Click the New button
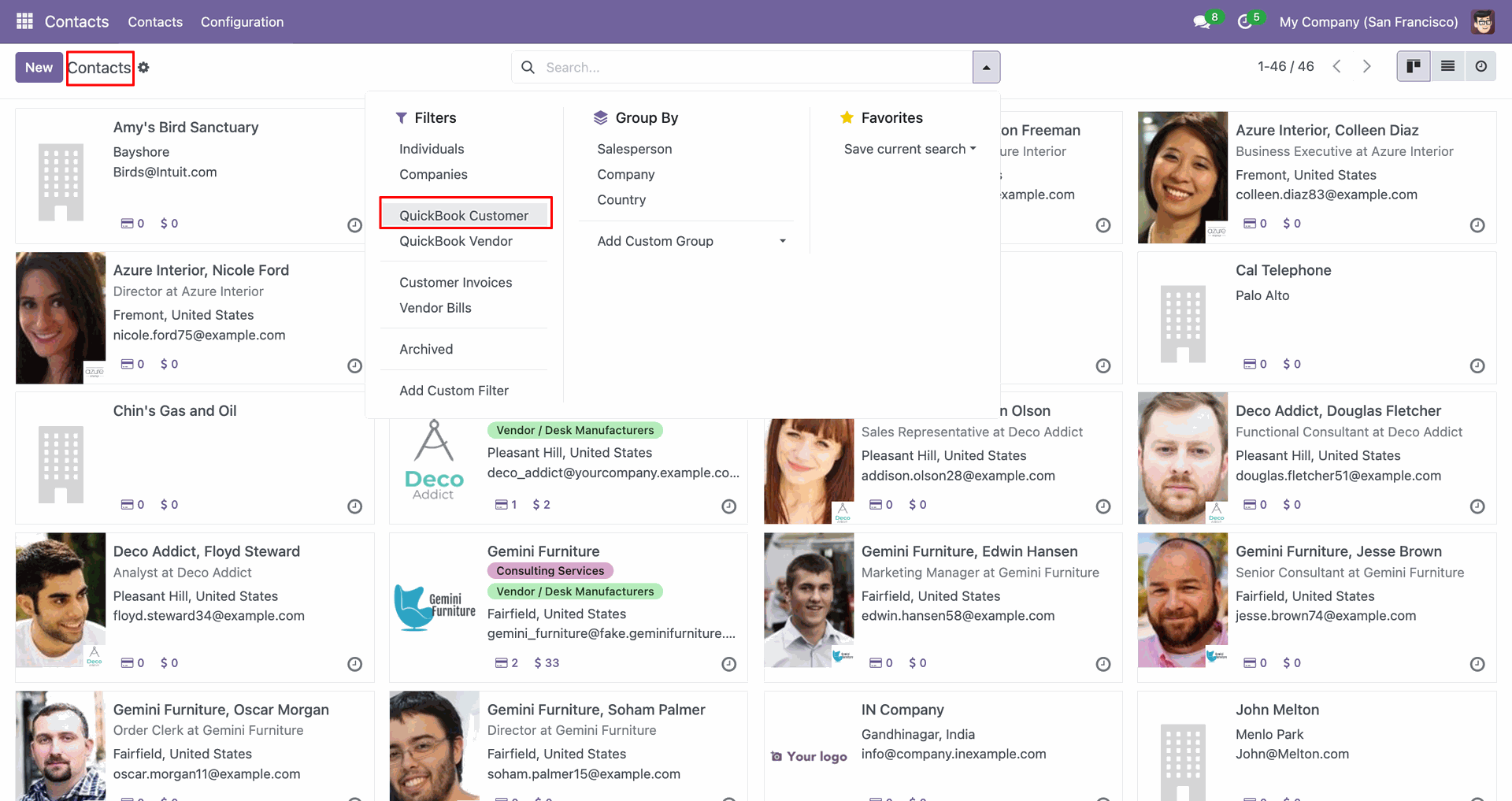 click(x=39, y=68)
